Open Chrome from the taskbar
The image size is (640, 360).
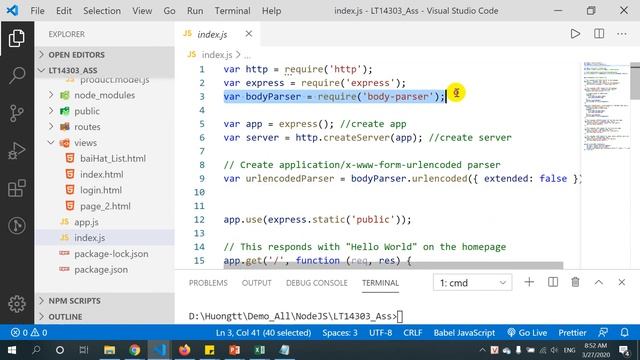tap(134, 350)
